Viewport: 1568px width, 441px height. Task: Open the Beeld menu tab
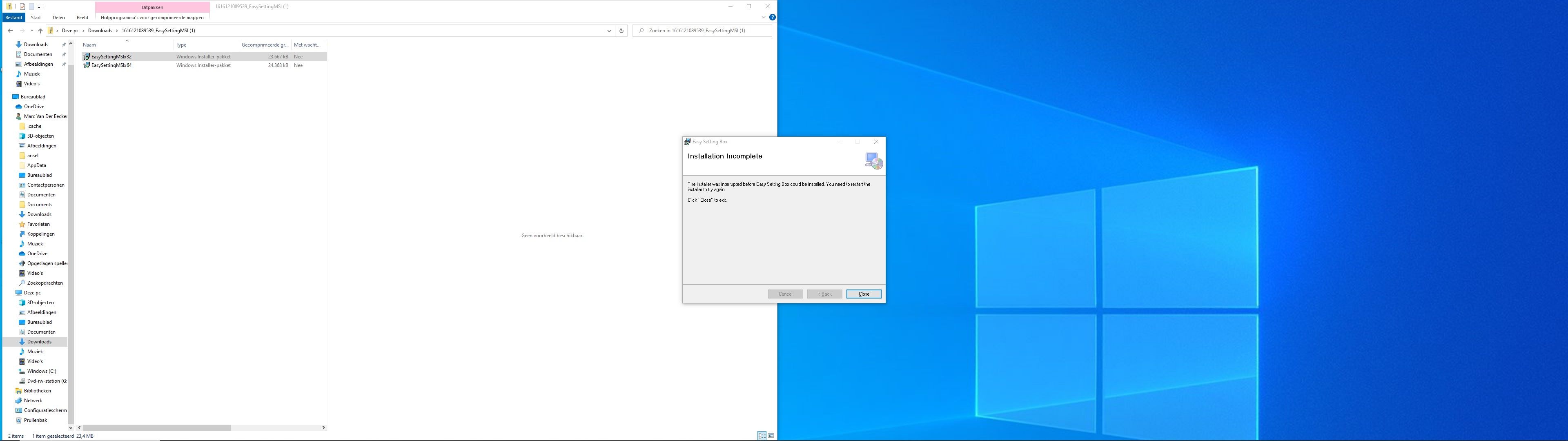click(82, 17)
